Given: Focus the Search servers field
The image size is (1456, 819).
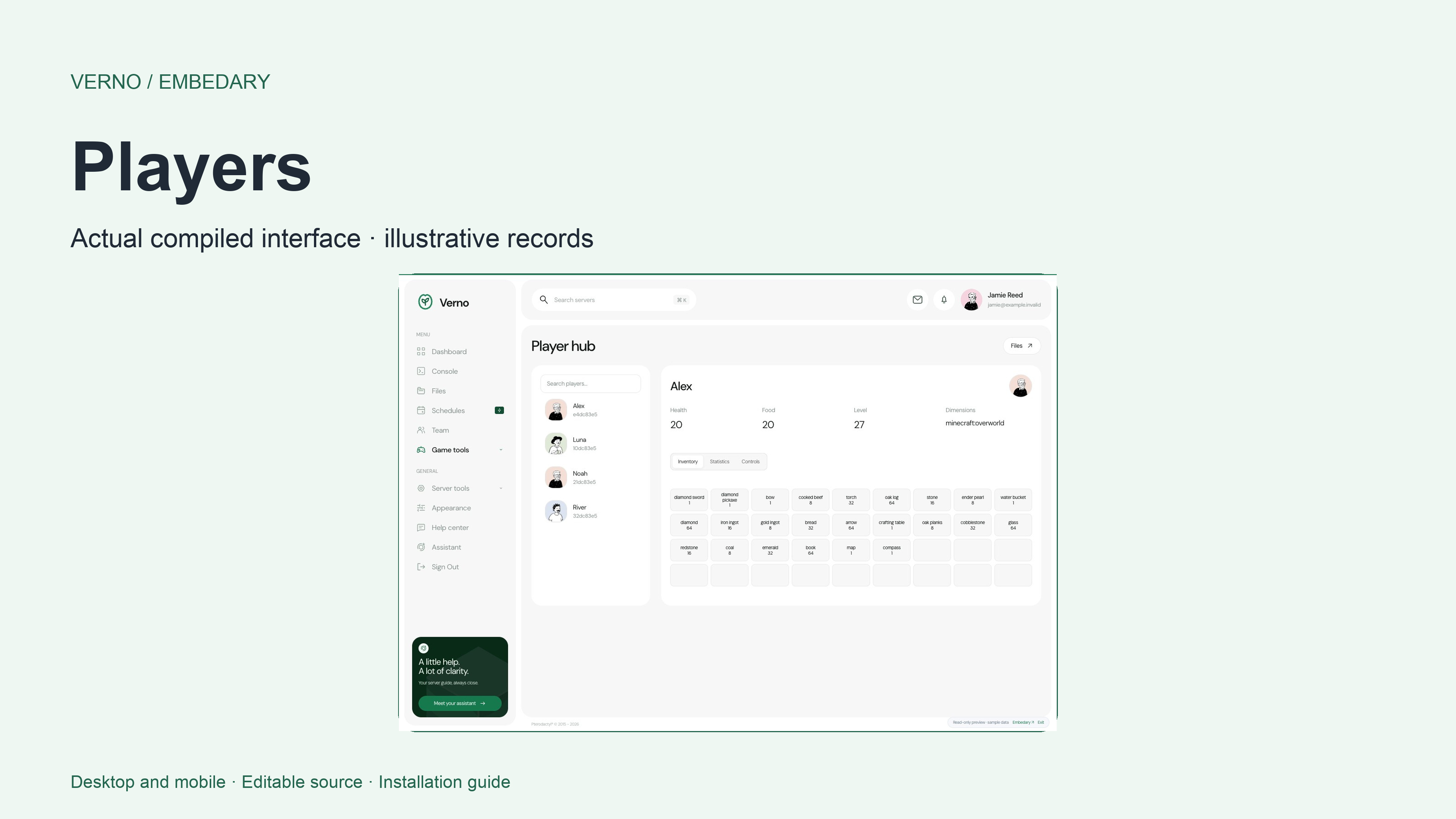Looking at the screenshot, I should point(613,300).
